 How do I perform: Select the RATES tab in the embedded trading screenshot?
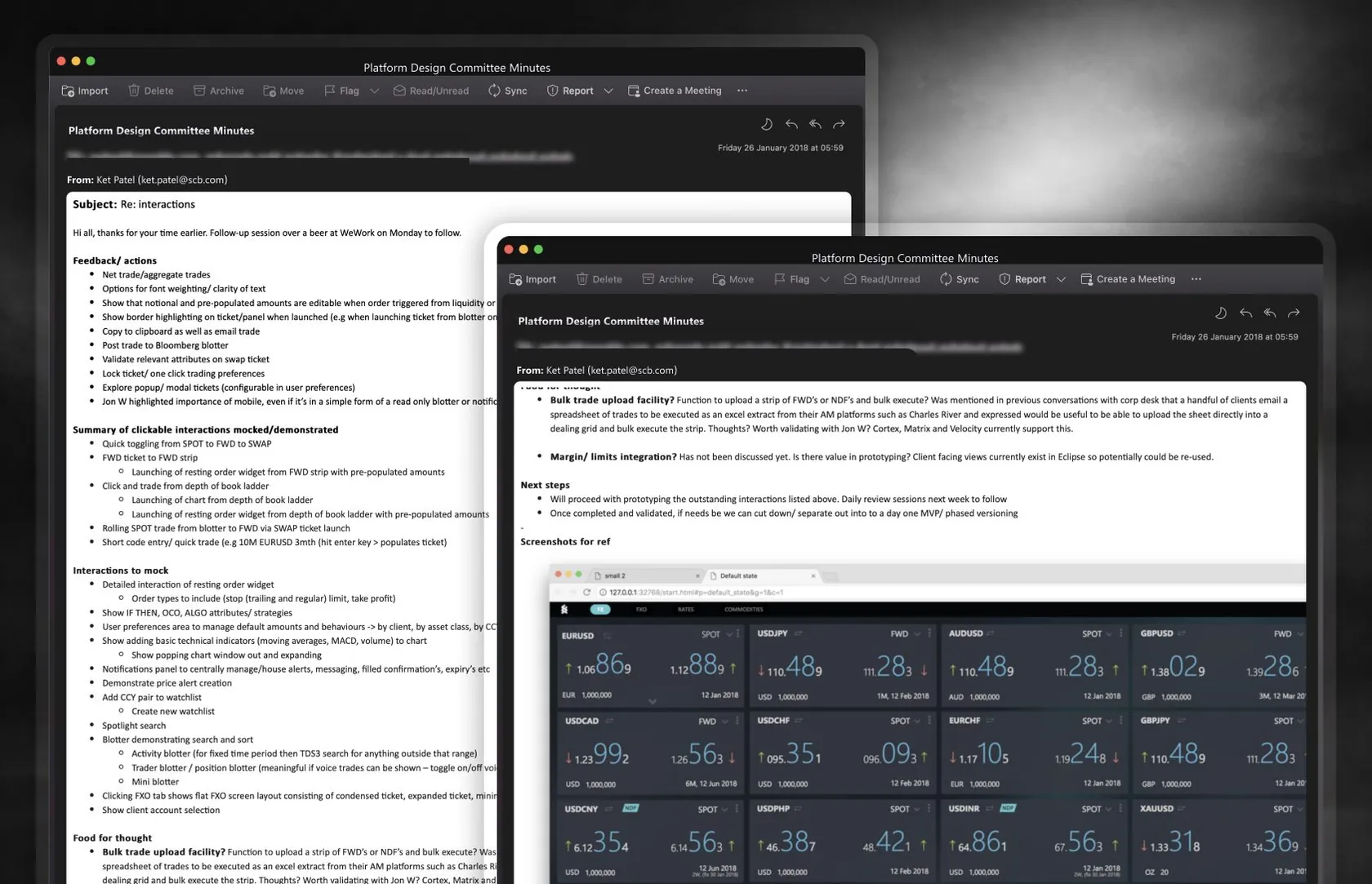[686, 610]
